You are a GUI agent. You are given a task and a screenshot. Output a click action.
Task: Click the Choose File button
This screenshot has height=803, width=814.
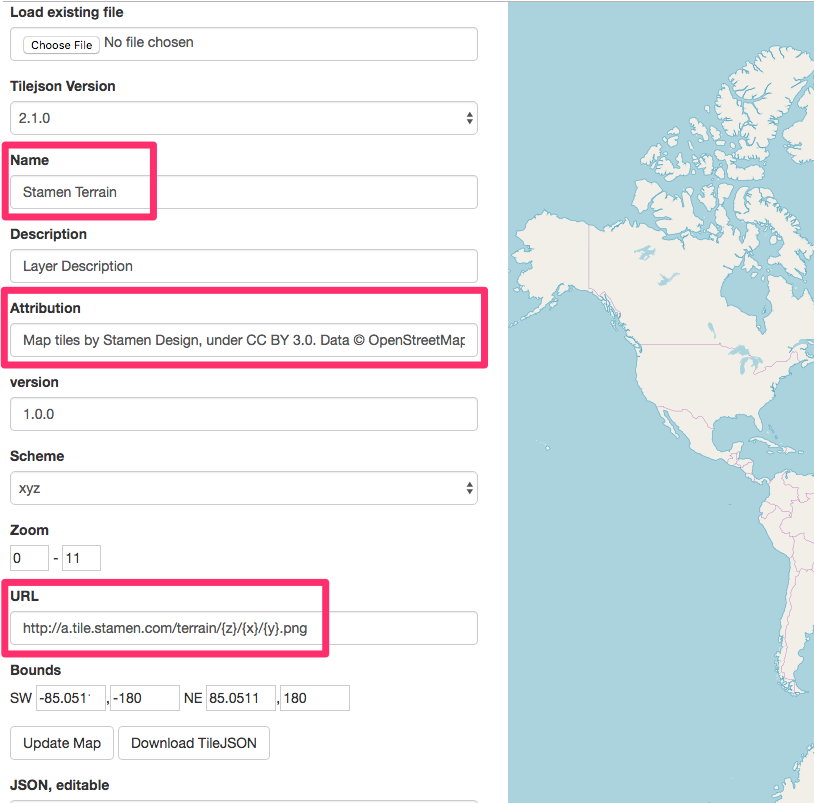(61, 45)
